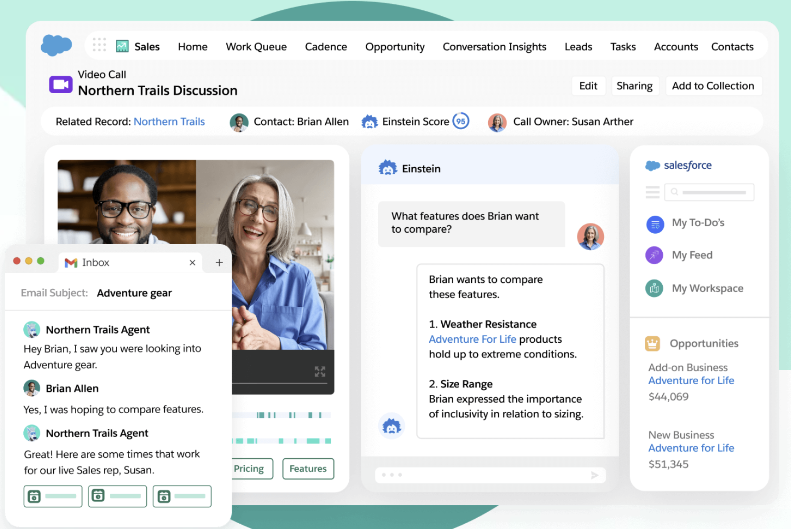Click the Einstein chat message input

(x=490, y=475)
